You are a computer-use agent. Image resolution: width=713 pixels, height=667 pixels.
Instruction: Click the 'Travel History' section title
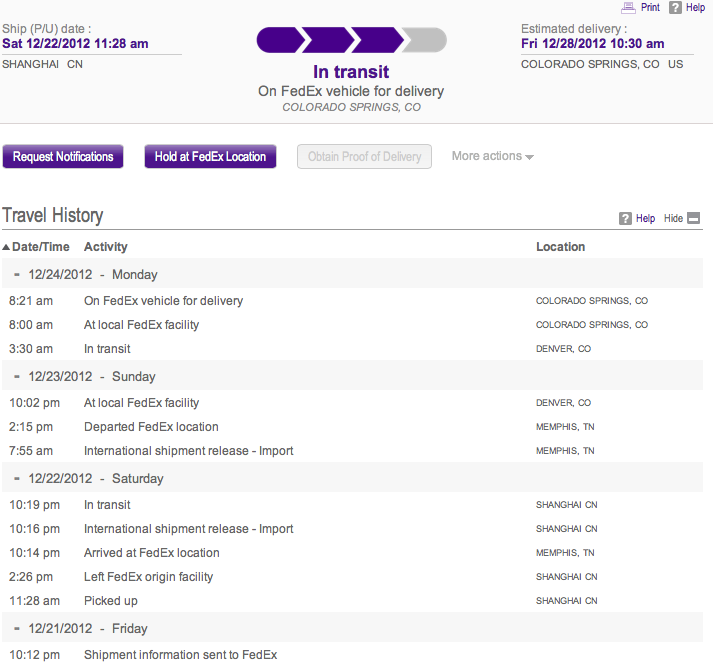(53, 216)
